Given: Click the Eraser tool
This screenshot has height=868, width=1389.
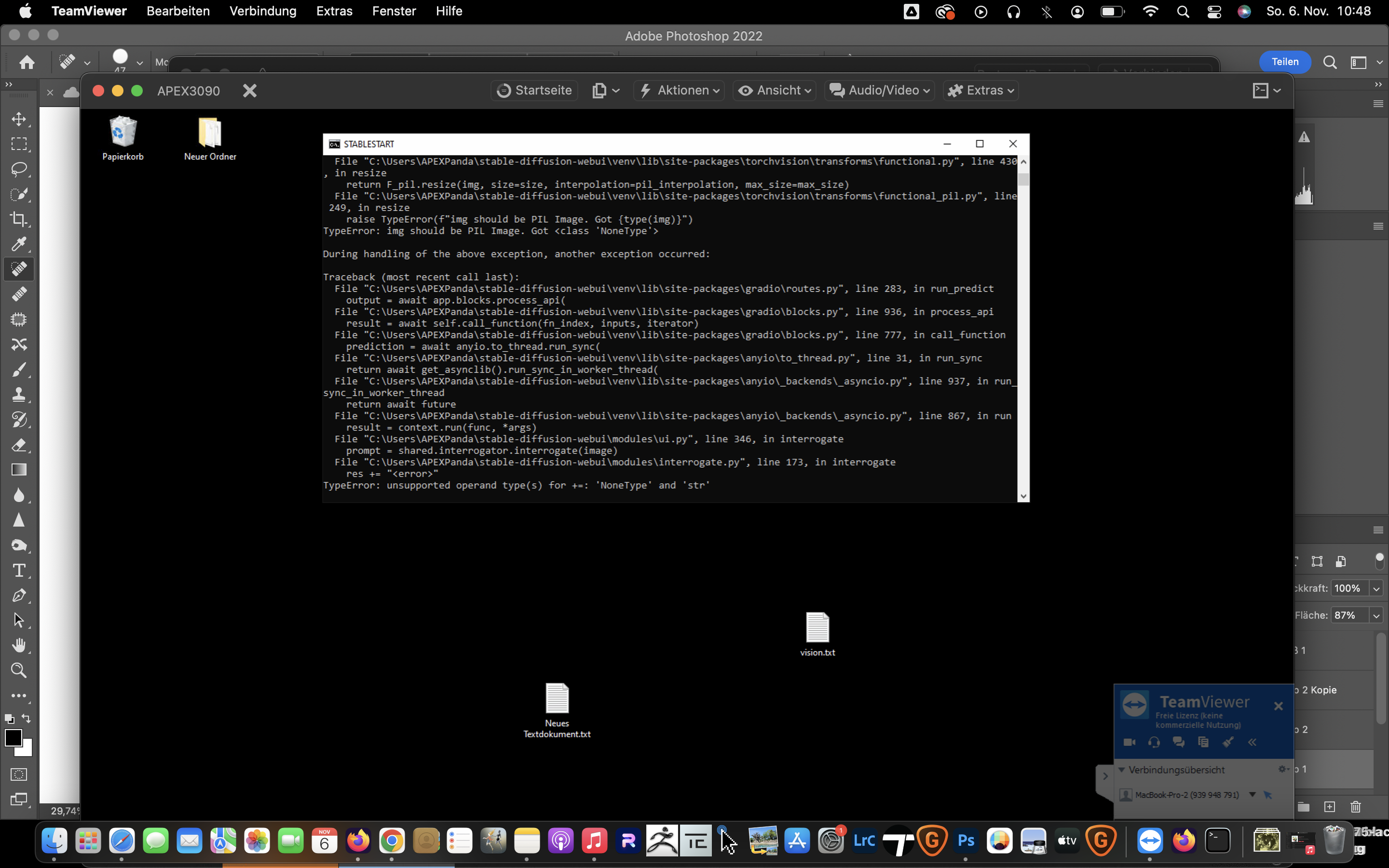Looking at the screenshot, I should [x=19, y=445].
